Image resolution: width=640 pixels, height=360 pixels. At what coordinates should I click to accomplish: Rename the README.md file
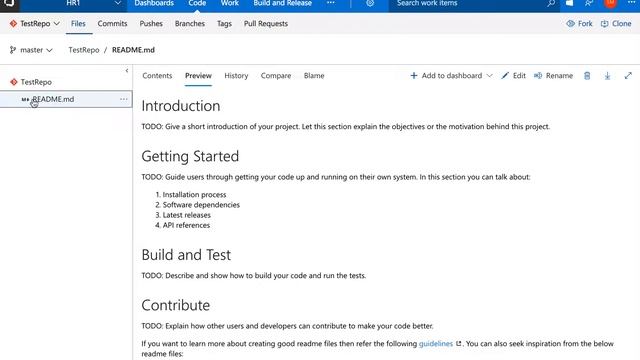[x=553, y=76]
